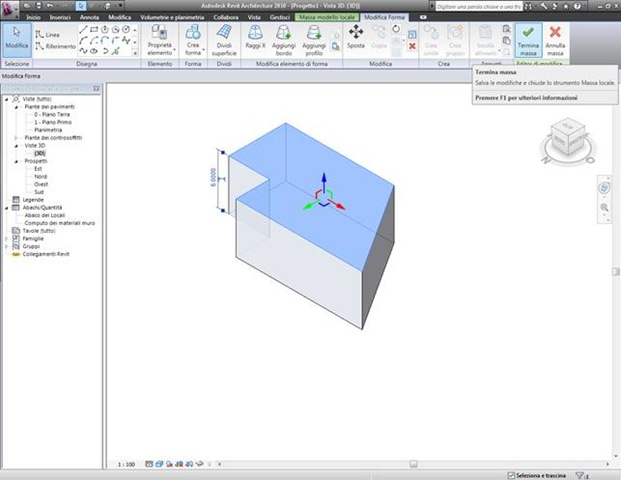Image resolution: width=621 pixels, height=480 pixels.
Task: Collapse the Abachi/Quantità node
Action: point(6,208)
